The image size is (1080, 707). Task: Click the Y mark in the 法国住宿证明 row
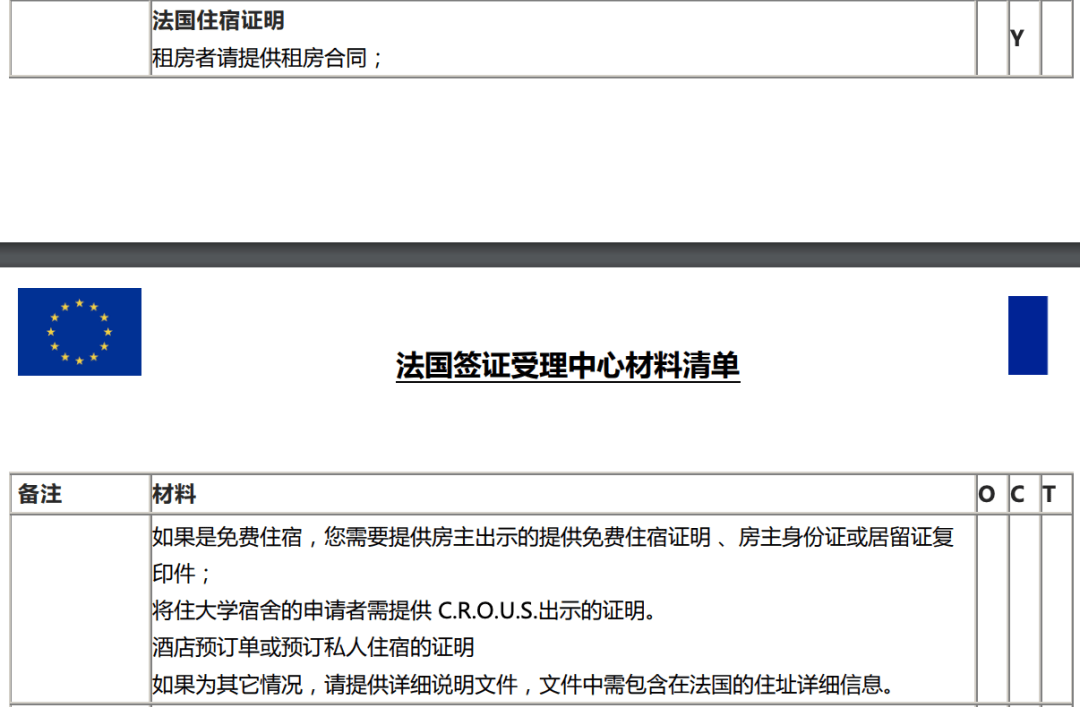(x=1017, y=39)
